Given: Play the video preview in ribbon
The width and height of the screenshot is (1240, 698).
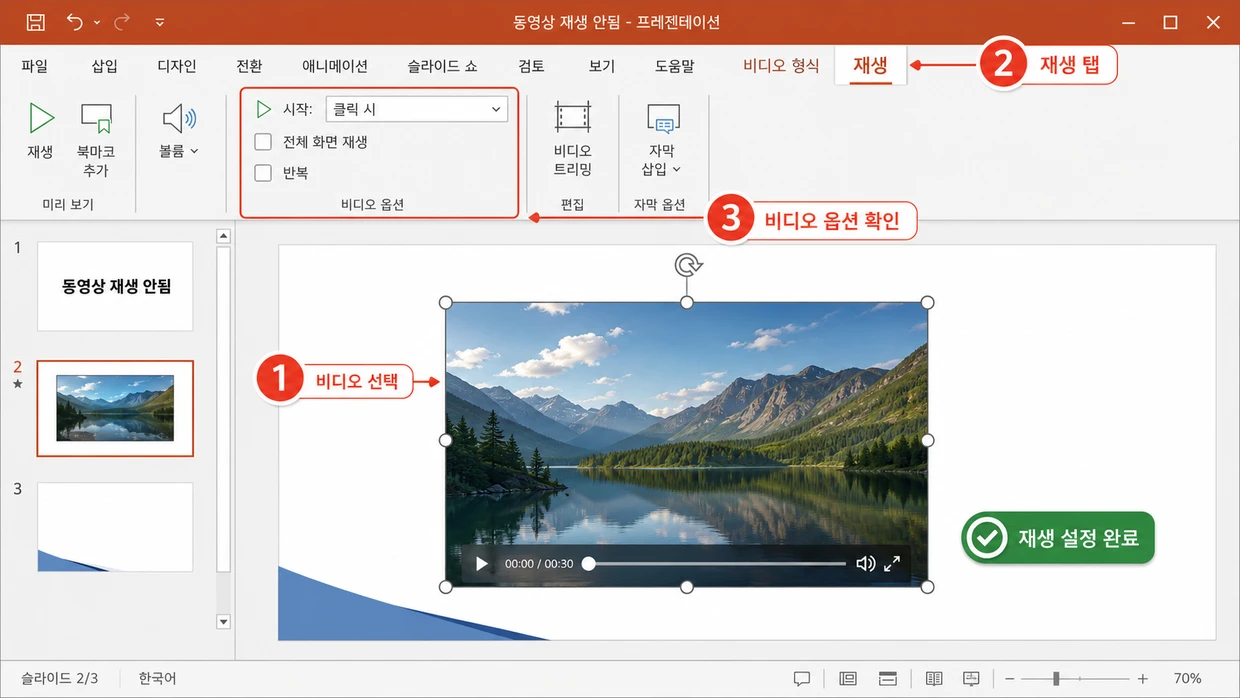Looking at the screenshot, I should 40,131.
